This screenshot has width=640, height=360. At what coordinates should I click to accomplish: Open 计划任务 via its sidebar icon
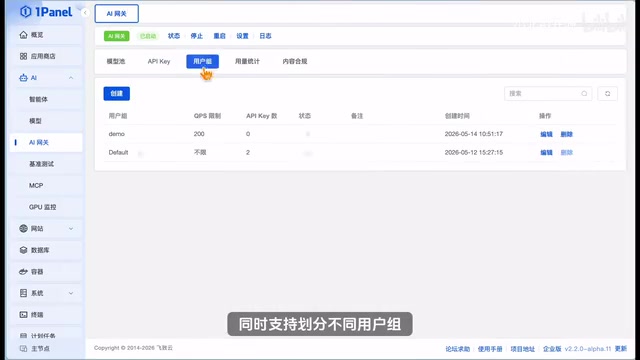(x=23, y=336)
